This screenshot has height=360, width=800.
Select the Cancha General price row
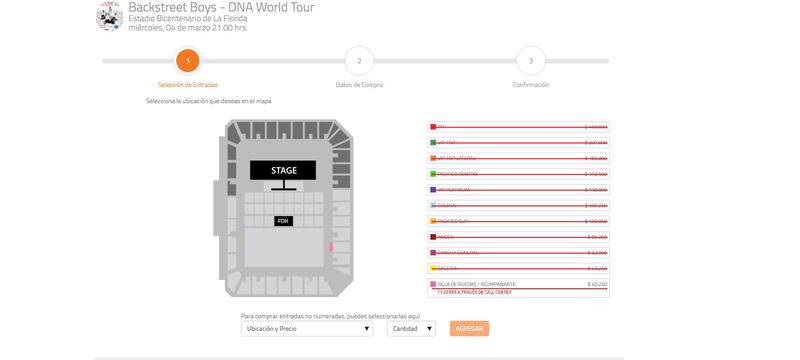518,253
